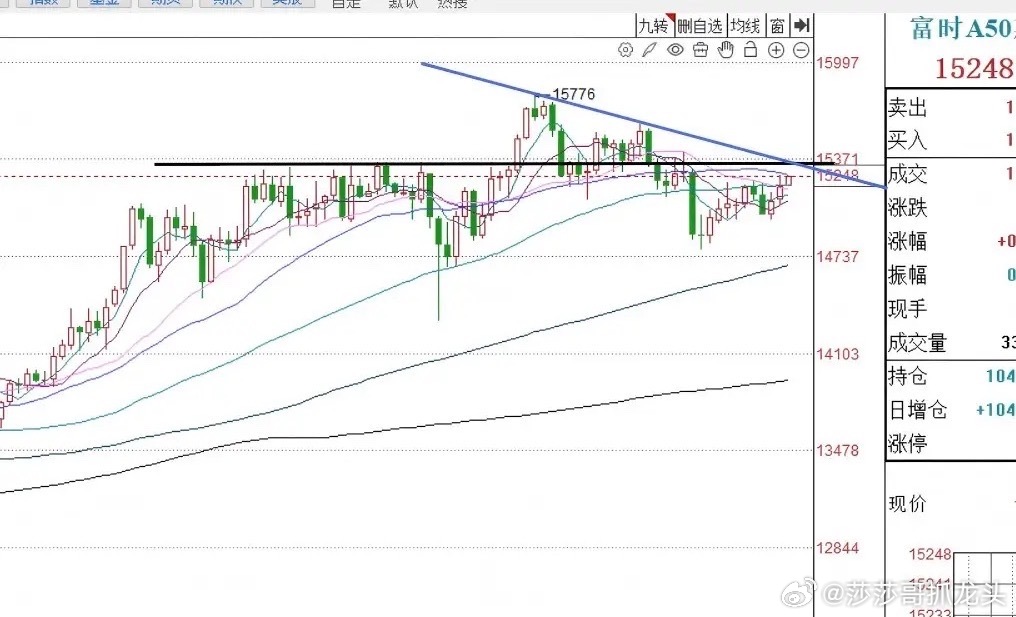Image resolution: width=1016 pixels, height=617 pixels.
Task: Click the 删自选 button
Action: point(700,26)
